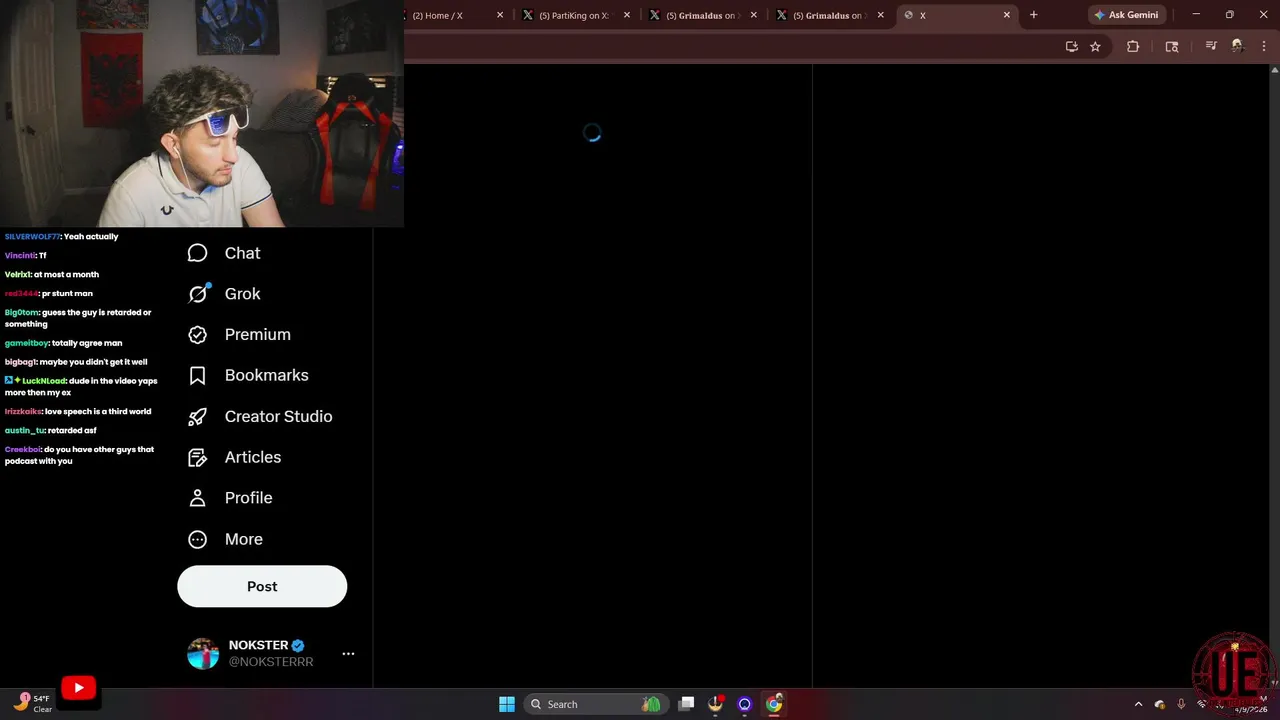Click the page vertical scrollbar

[1274, 375]
